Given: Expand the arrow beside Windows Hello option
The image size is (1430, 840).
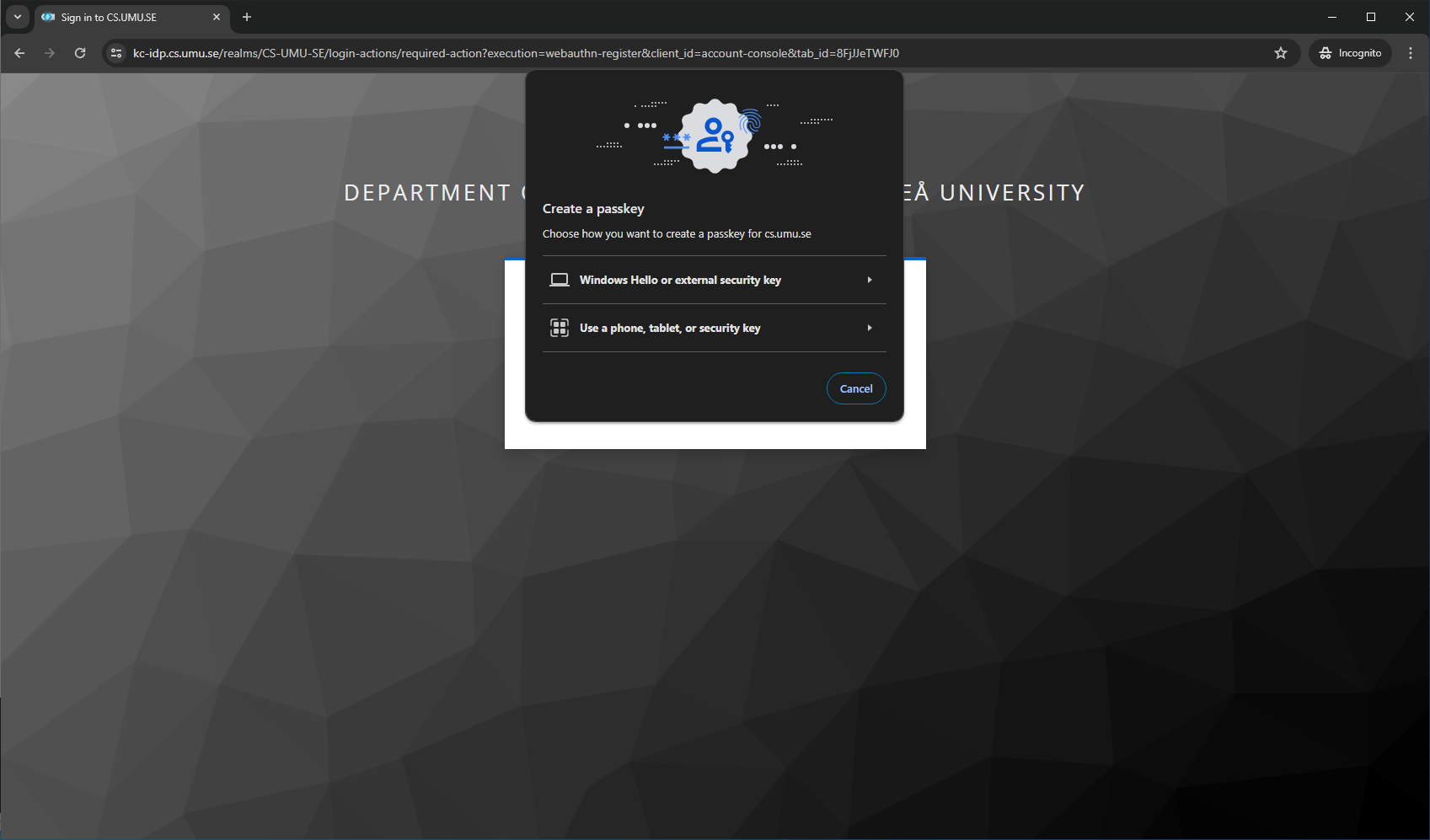Looking at the screenshot, I should 870,280.
